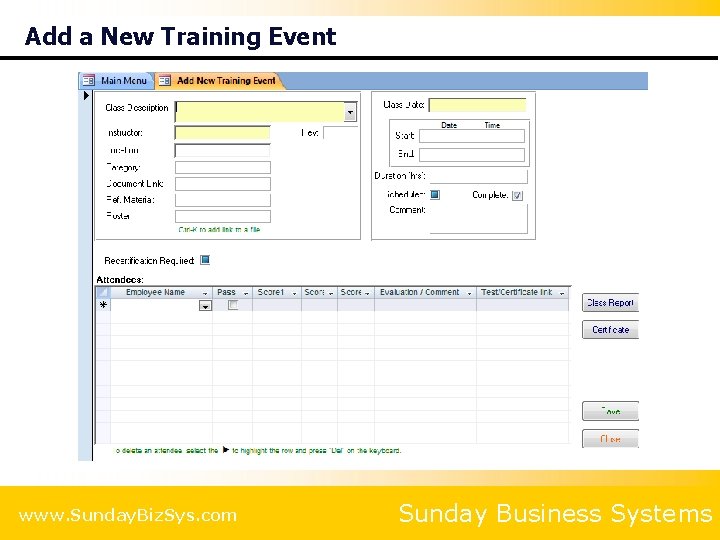This screenshot has height=540, width=720.
Task: Click the End date/time field
Action: pos(472,155)
